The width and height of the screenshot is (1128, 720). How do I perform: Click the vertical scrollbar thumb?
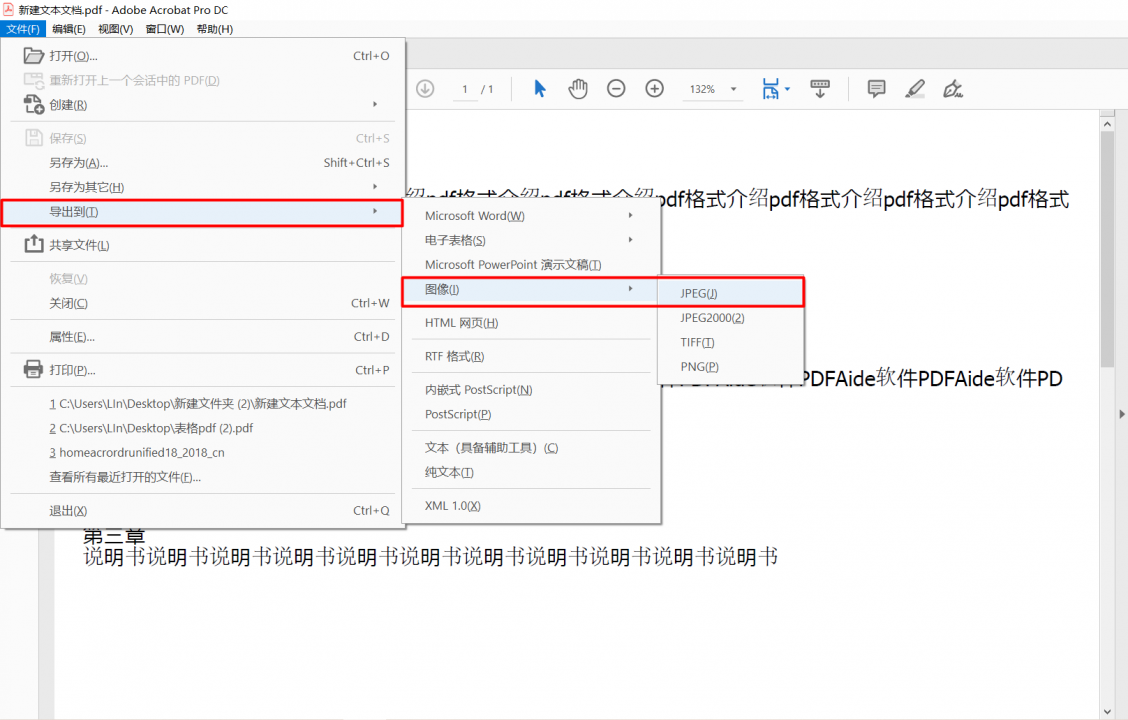tap(1107, 250)
